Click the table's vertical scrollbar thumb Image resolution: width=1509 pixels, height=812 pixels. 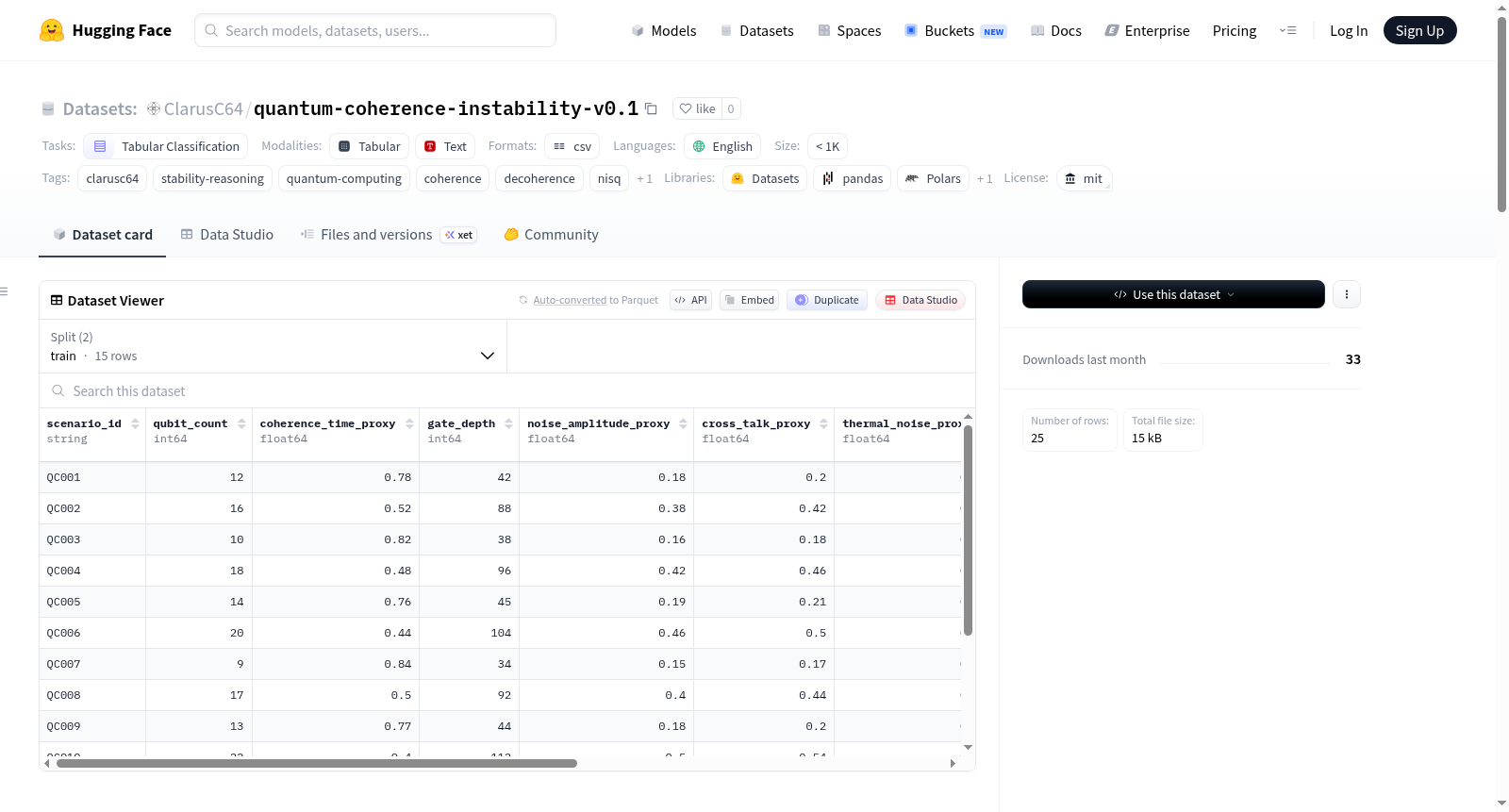point(968,530)
